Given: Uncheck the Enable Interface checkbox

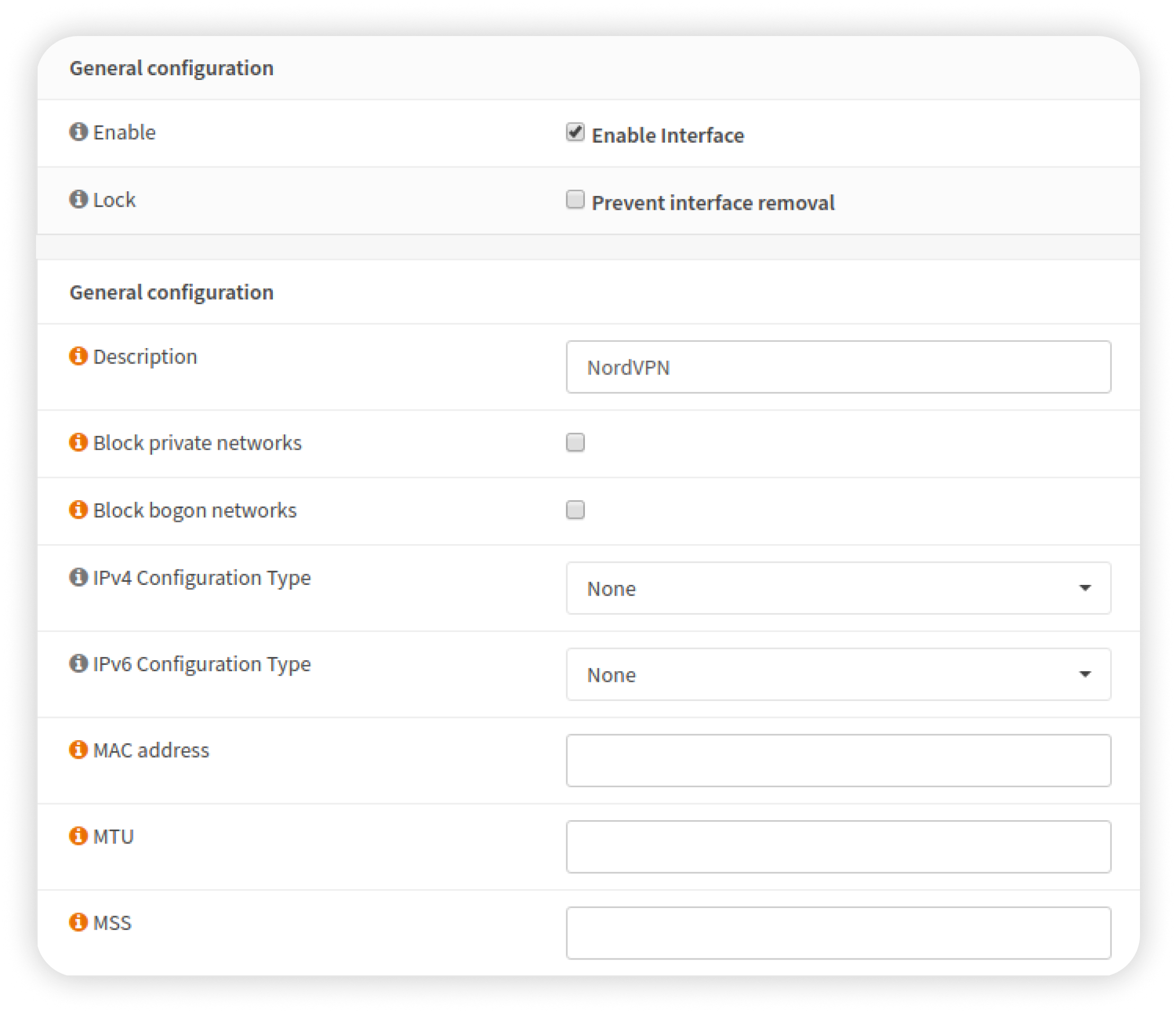Looking at the screenshot, I should (x=575, y=132).
